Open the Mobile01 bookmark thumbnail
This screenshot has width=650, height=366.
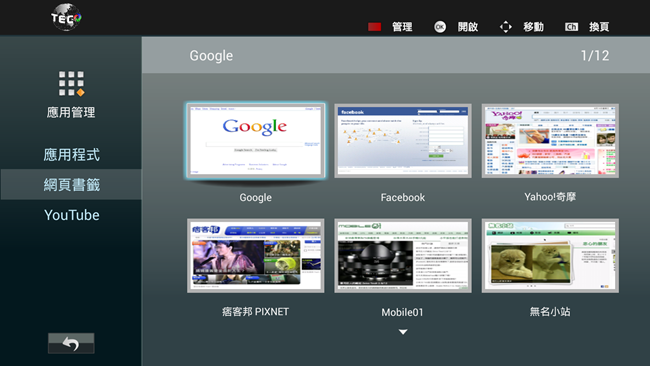pos(403,256)
